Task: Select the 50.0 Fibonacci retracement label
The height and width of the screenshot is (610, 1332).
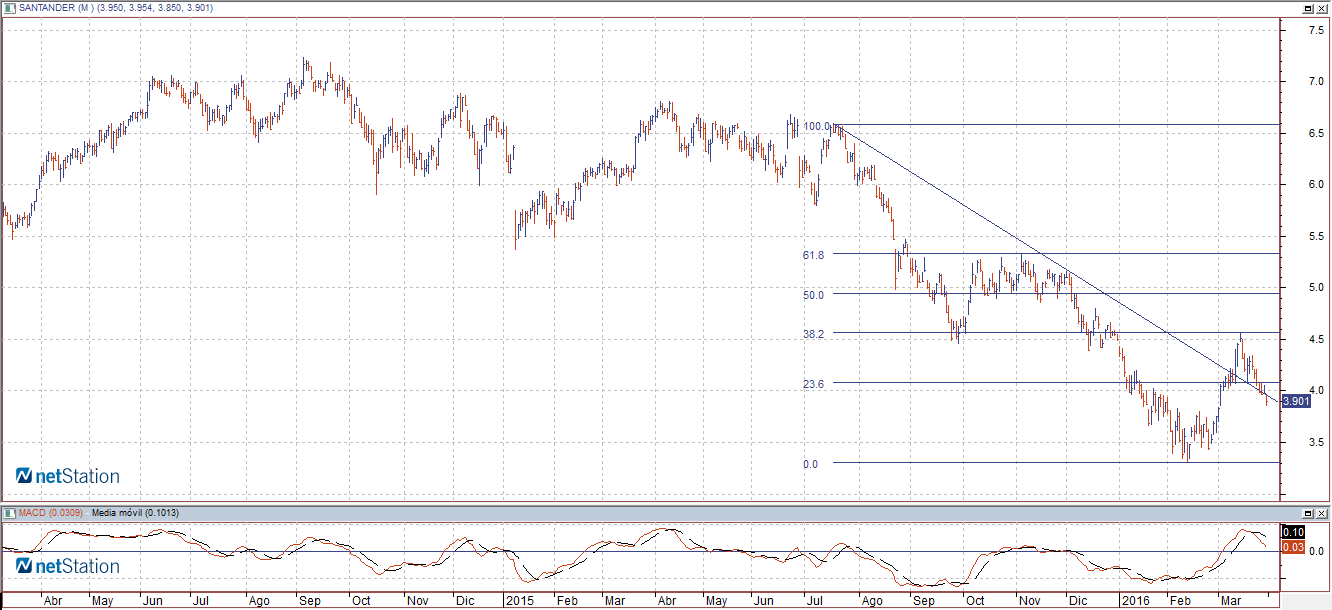Action: [813, 295]
